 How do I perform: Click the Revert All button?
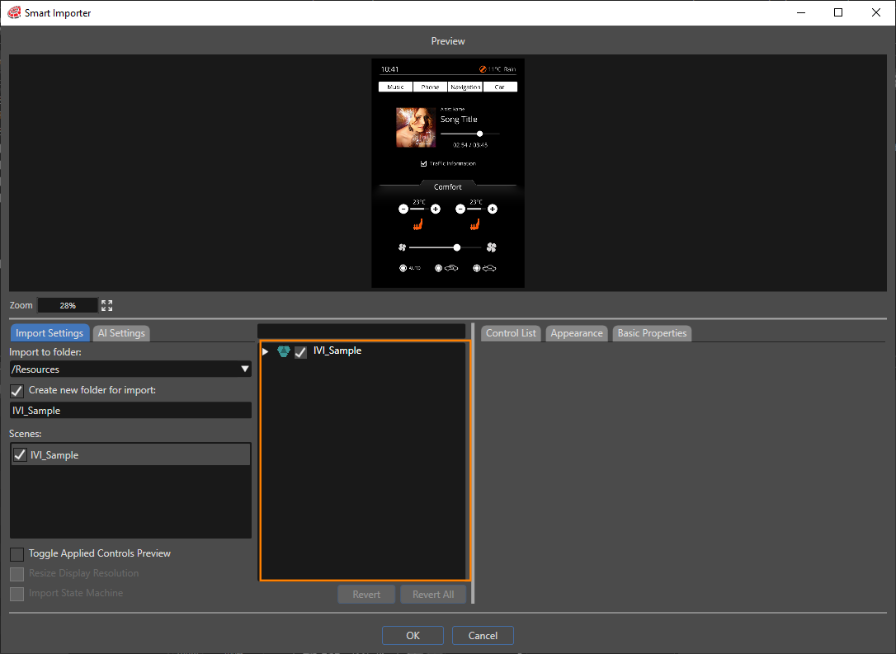click(433, 594)
